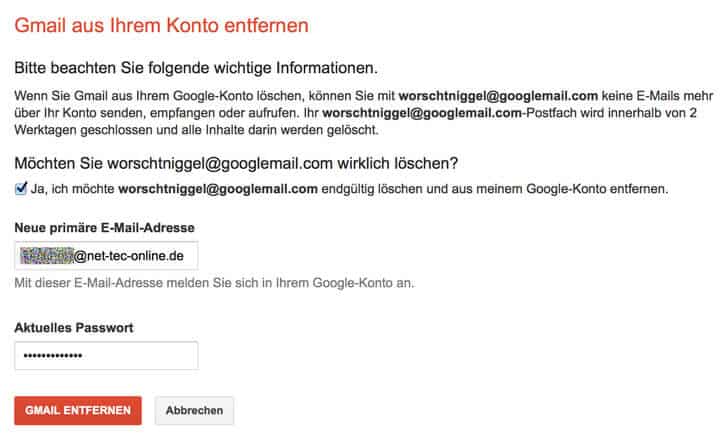Viewport: 726px width, 445px height.
Task: Focus the Neue primäre E-Mail-Adresse input field
Action: (106, 256)
